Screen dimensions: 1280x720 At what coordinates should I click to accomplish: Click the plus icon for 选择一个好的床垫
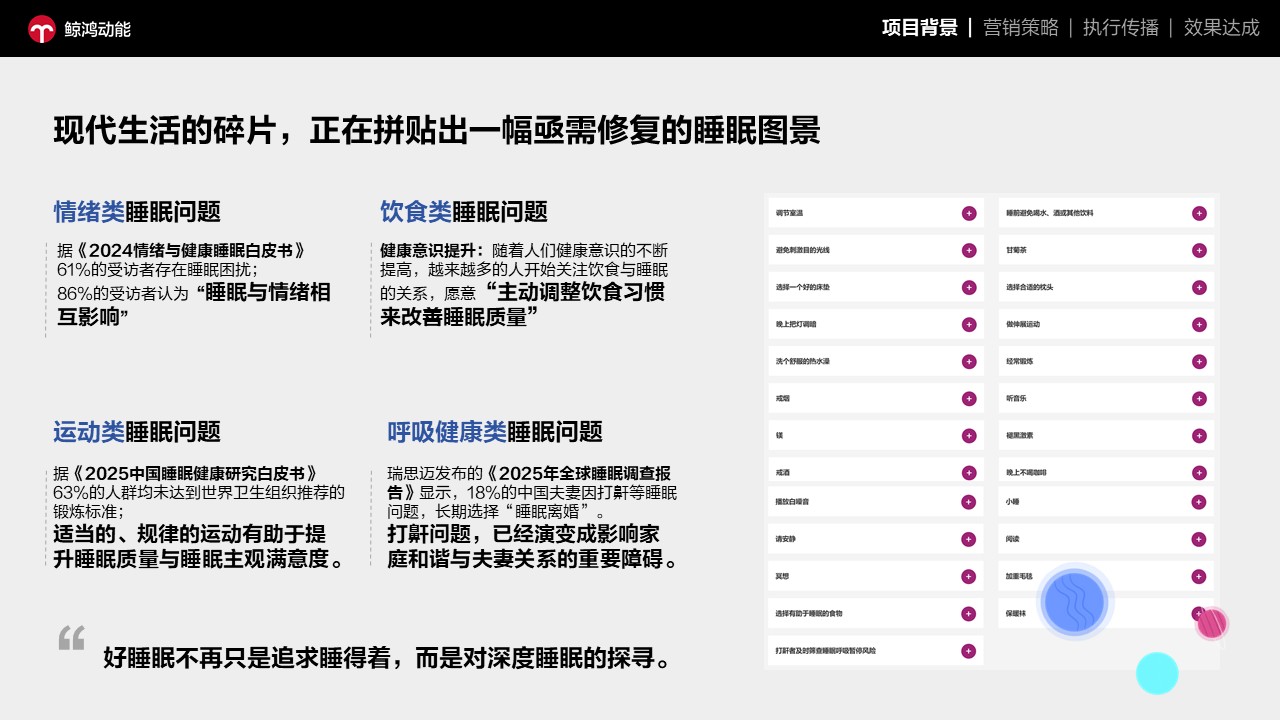(x=968, y=287)
